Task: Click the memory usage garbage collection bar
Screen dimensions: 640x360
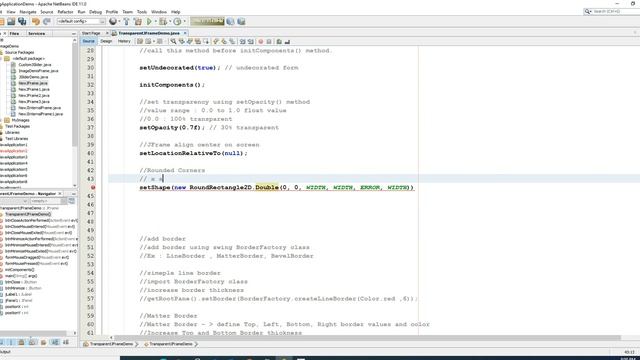Action: [207, 21]
